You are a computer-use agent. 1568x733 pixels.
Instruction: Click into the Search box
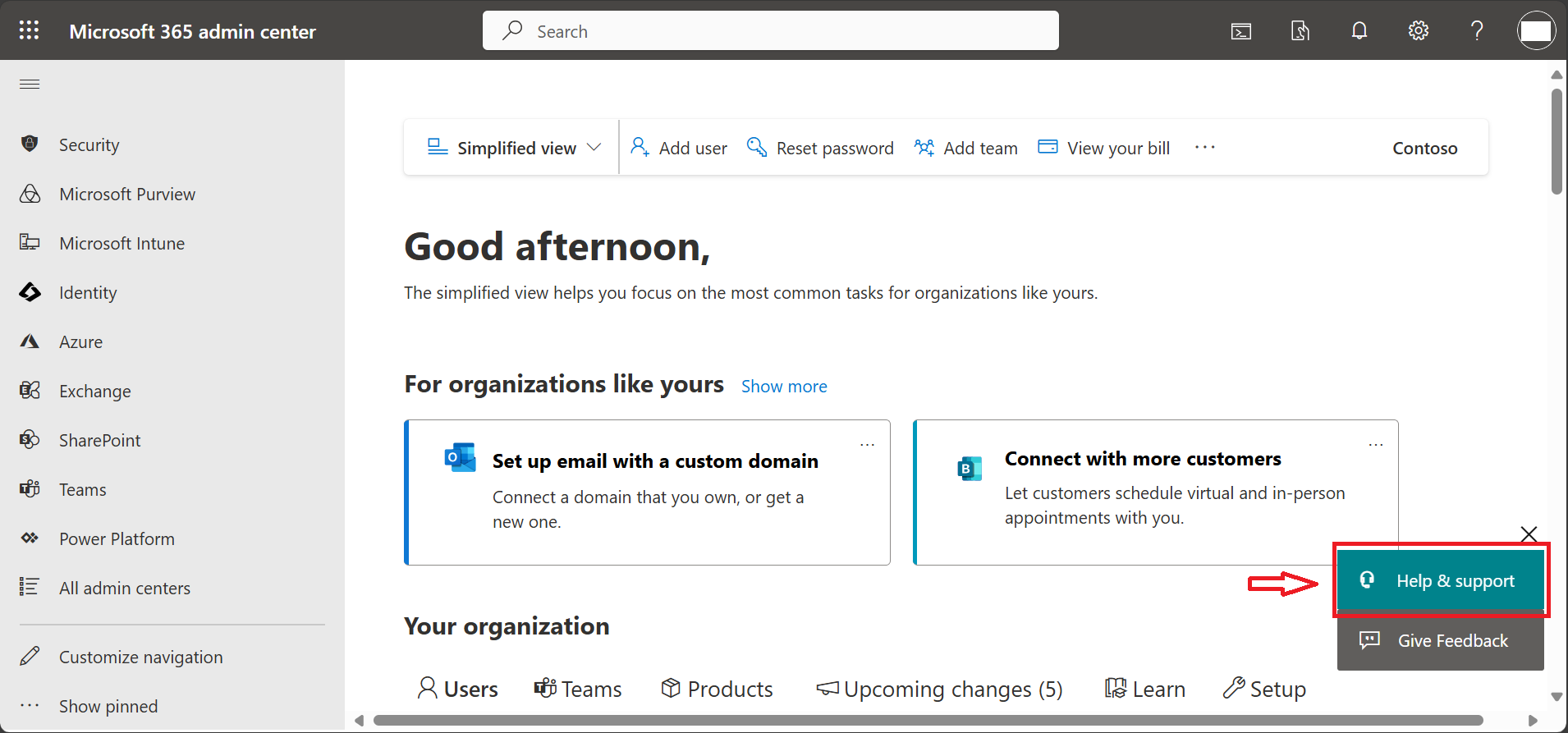tap(771, 30)
